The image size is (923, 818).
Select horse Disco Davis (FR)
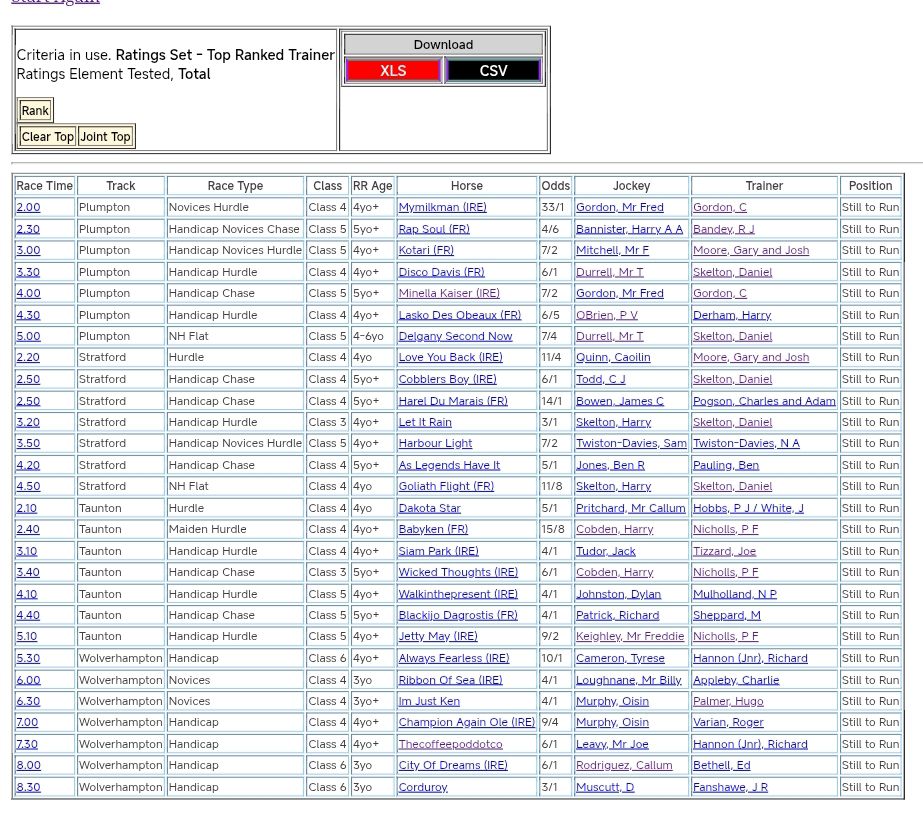[441, 272]
